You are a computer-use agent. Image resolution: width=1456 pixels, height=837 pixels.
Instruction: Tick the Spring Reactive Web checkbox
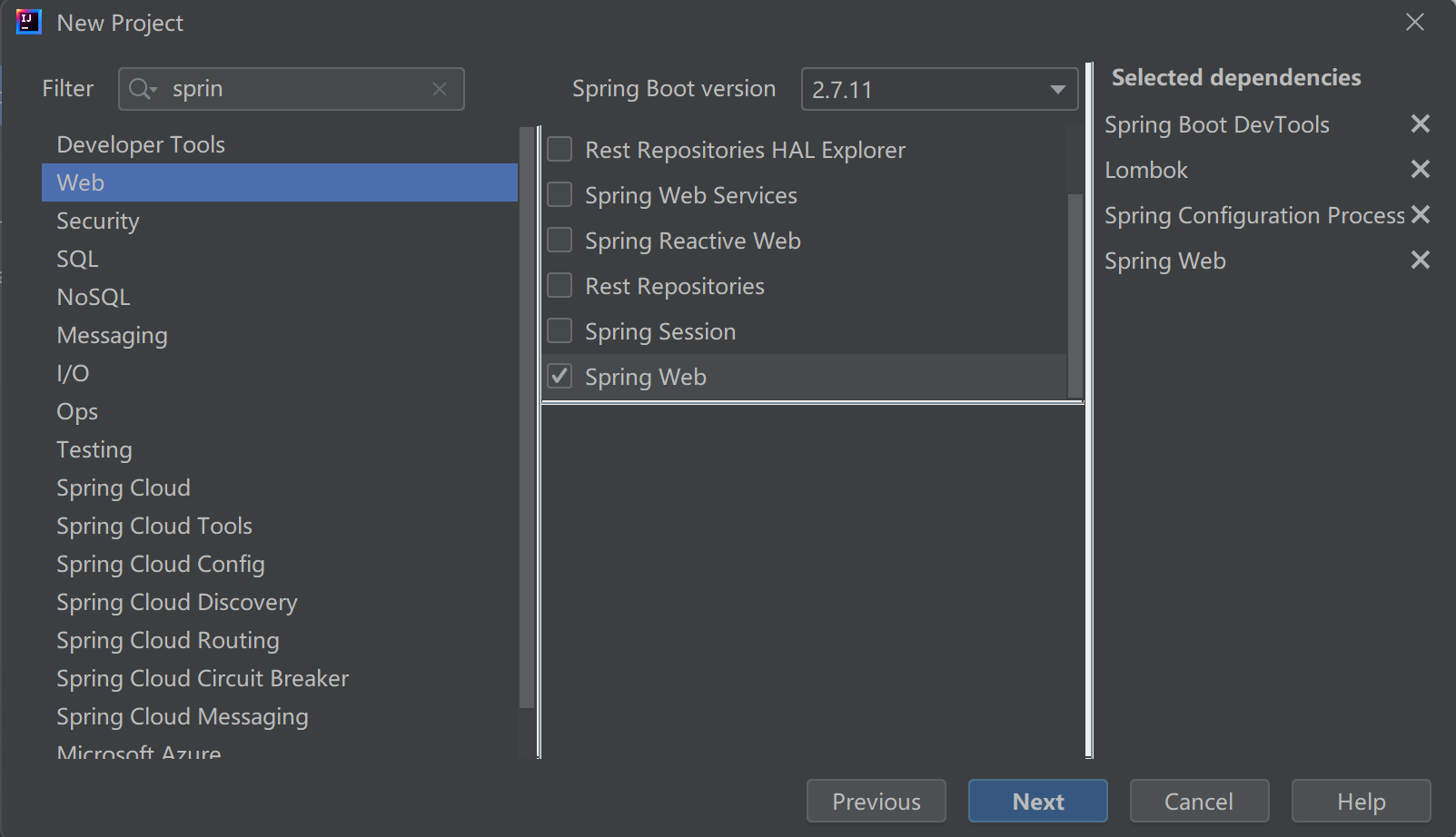pyautogui.click(x=560, y=240)
